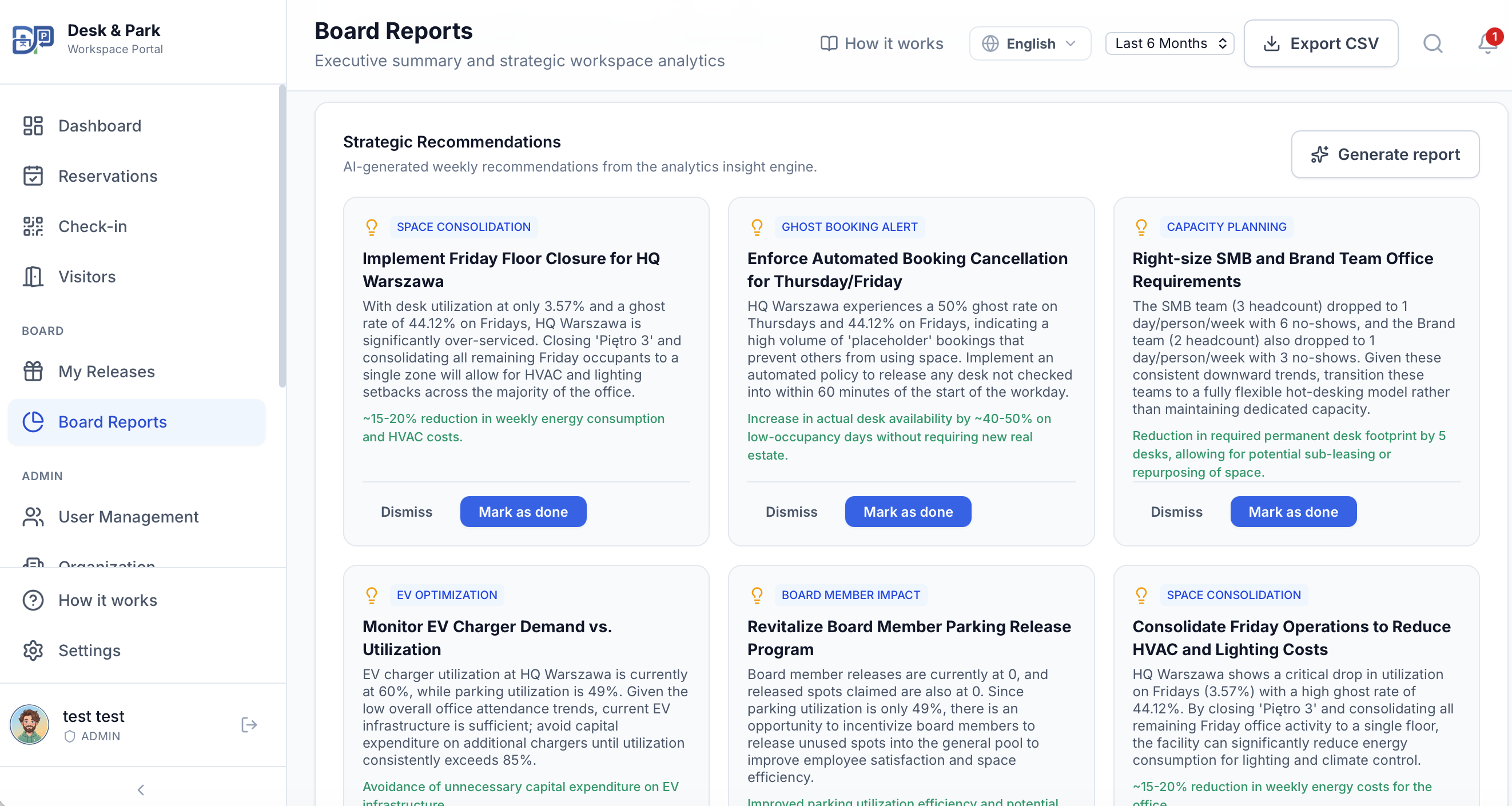Click the globe language icon
Screen dimensions: 1512x806
pyautogui.click(x=990, y=43)
